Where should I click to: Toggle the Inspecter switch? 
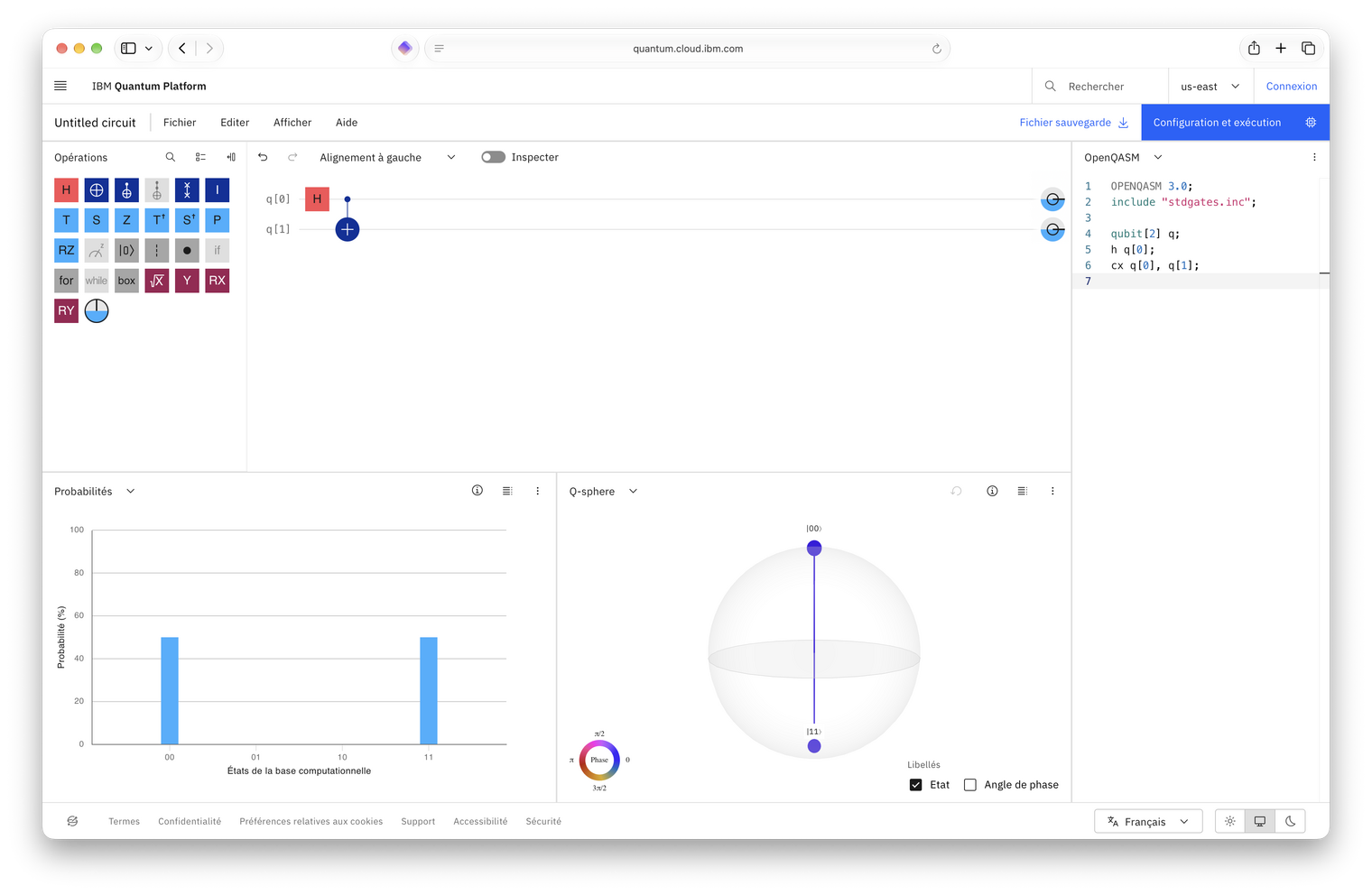(493, 157)
